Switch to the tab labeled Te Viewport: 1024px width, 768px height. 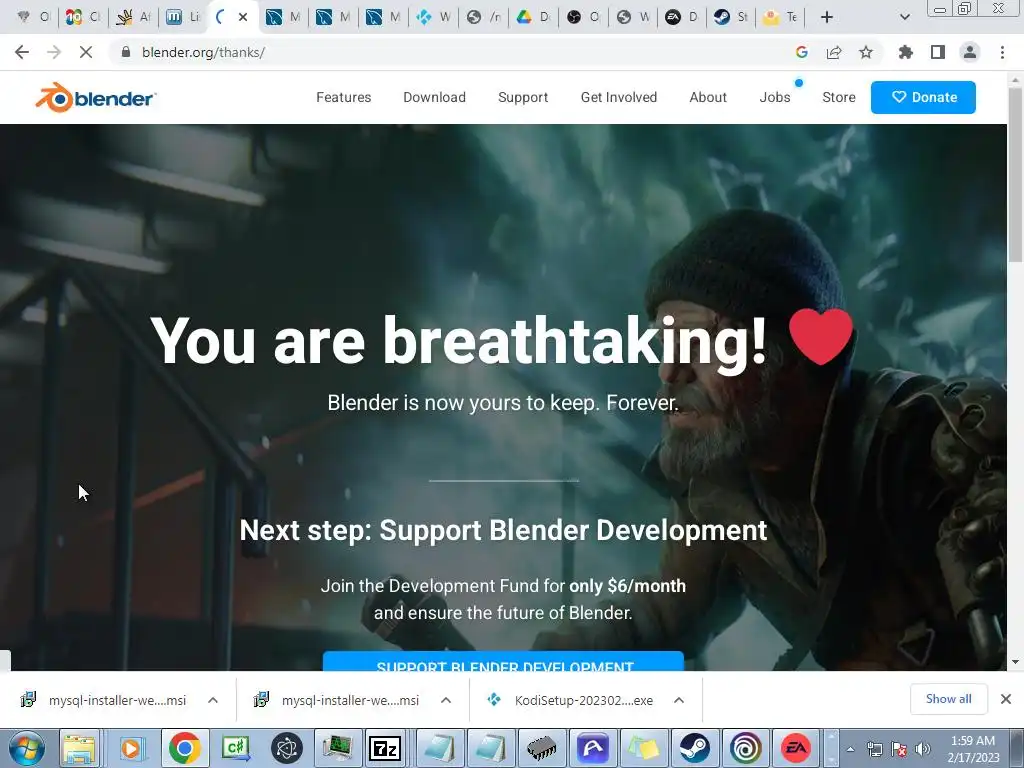point(780,17)
